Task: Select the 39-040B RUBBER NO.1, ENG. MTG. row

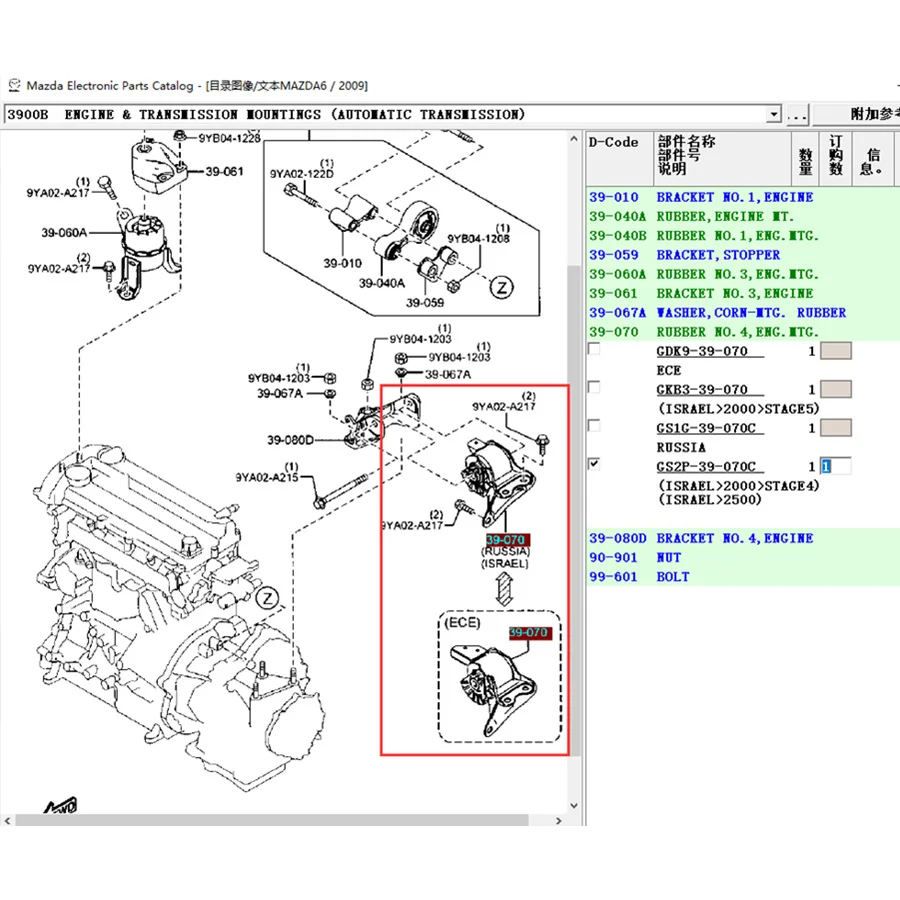Action: pyautogui.click(x=743, y=236)
